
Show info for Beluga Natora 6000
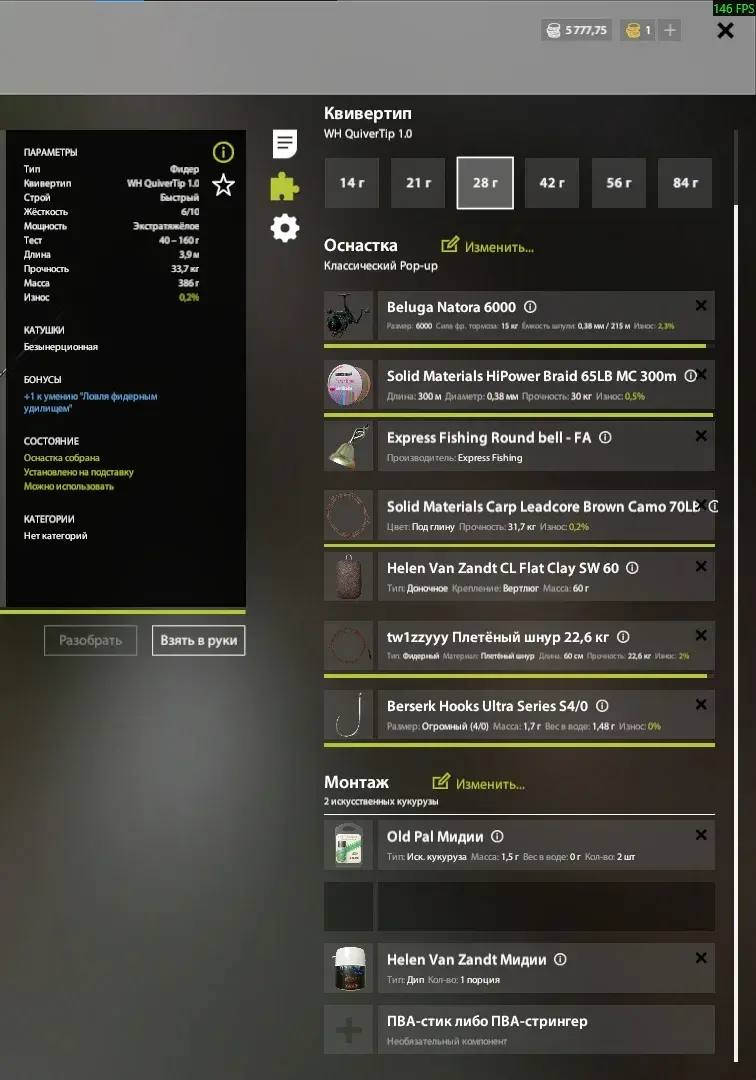(x=530, y=307)
